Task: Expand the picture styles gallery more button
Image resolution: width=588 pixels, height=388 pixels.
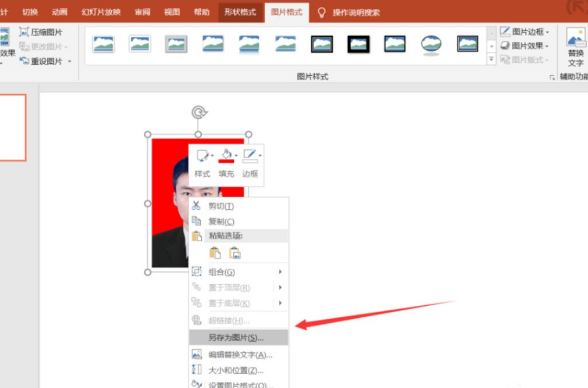Action: 491,59
